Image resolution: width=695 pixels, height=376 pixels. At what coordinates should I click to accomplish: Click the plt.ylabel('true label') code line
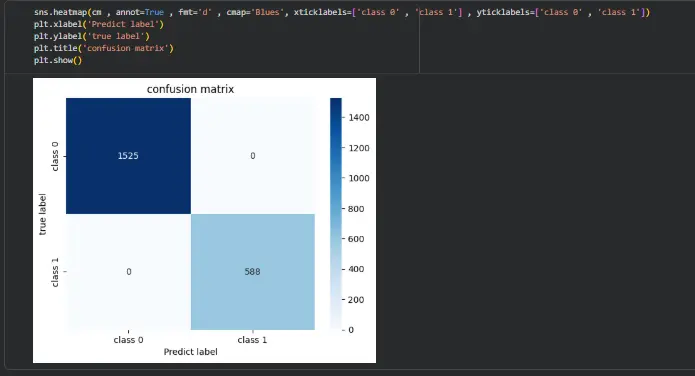tap(92, 36)
